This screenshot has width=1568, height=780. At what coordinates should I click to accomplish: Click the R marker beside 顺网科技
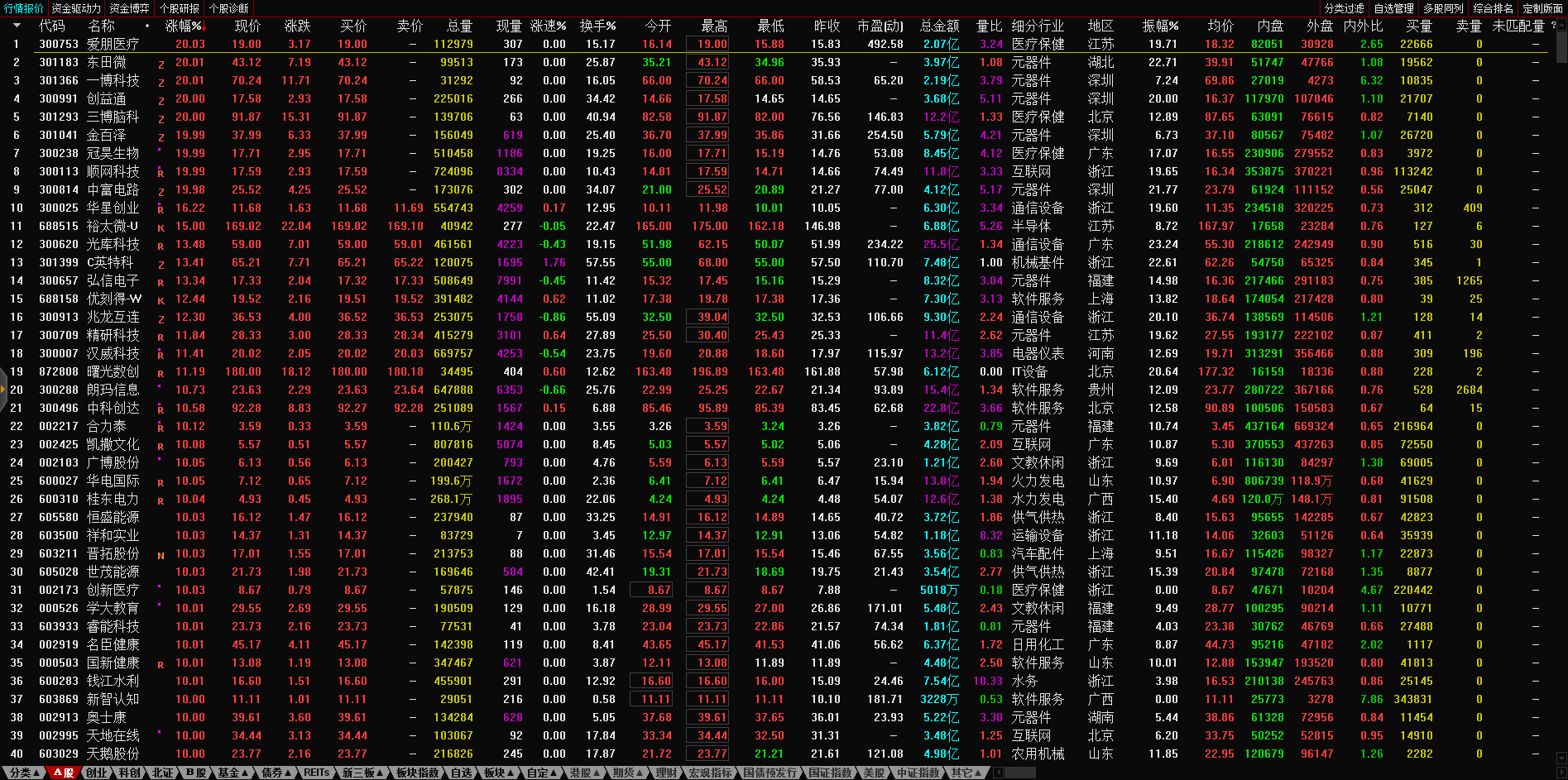161,173
